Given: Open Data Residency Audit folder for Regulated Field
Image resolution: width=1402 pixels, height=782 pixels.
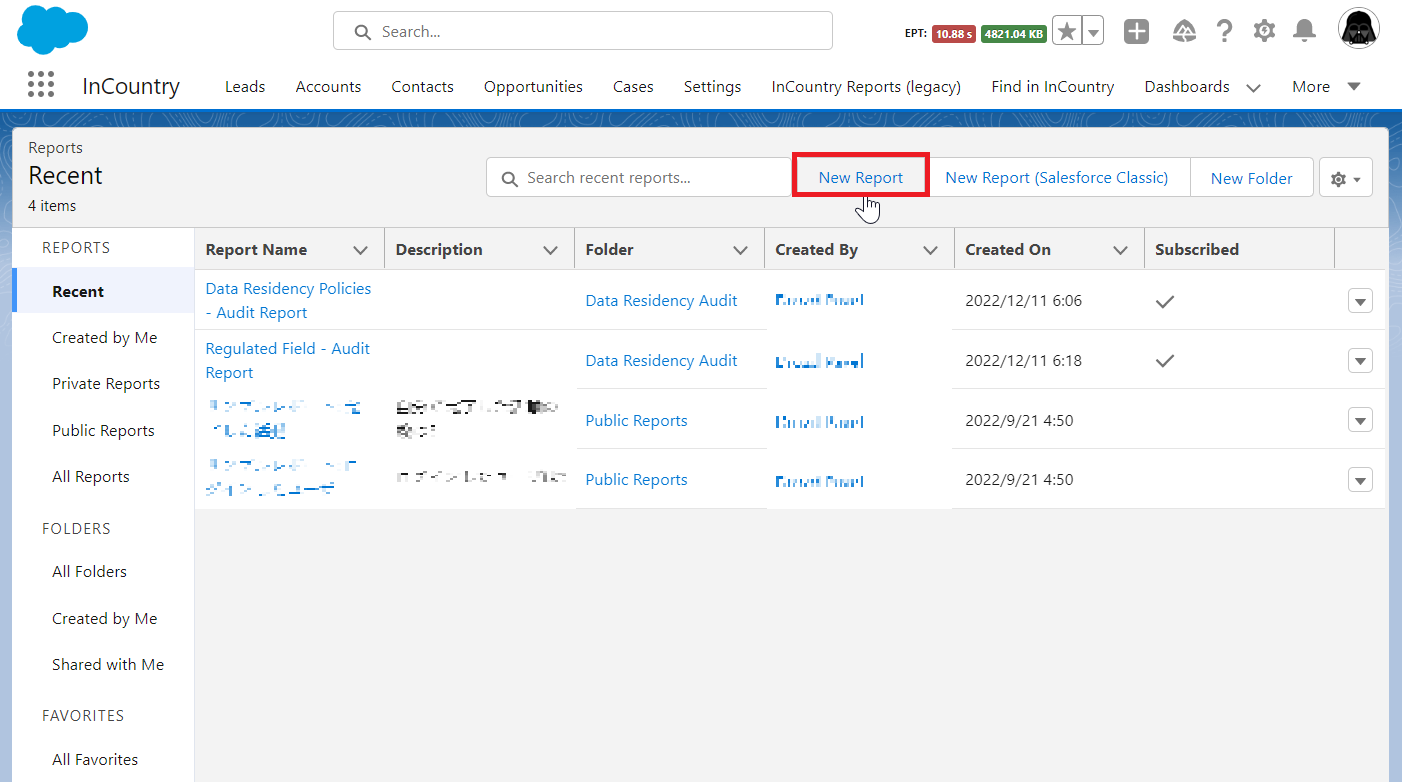Looking at the screenshot, I should [661, 361].
